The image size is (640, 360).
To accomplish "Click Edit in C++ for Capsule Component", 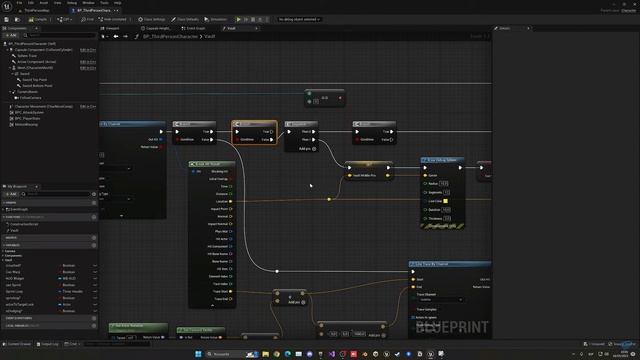I will click(88, 50).
